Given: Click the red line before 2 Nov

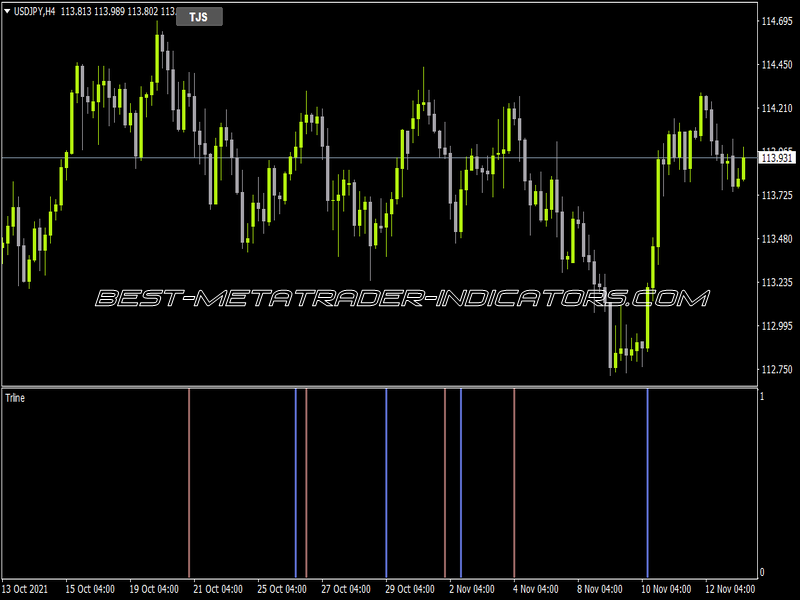Looking at the screenshot, I should [x=445, y=483].
